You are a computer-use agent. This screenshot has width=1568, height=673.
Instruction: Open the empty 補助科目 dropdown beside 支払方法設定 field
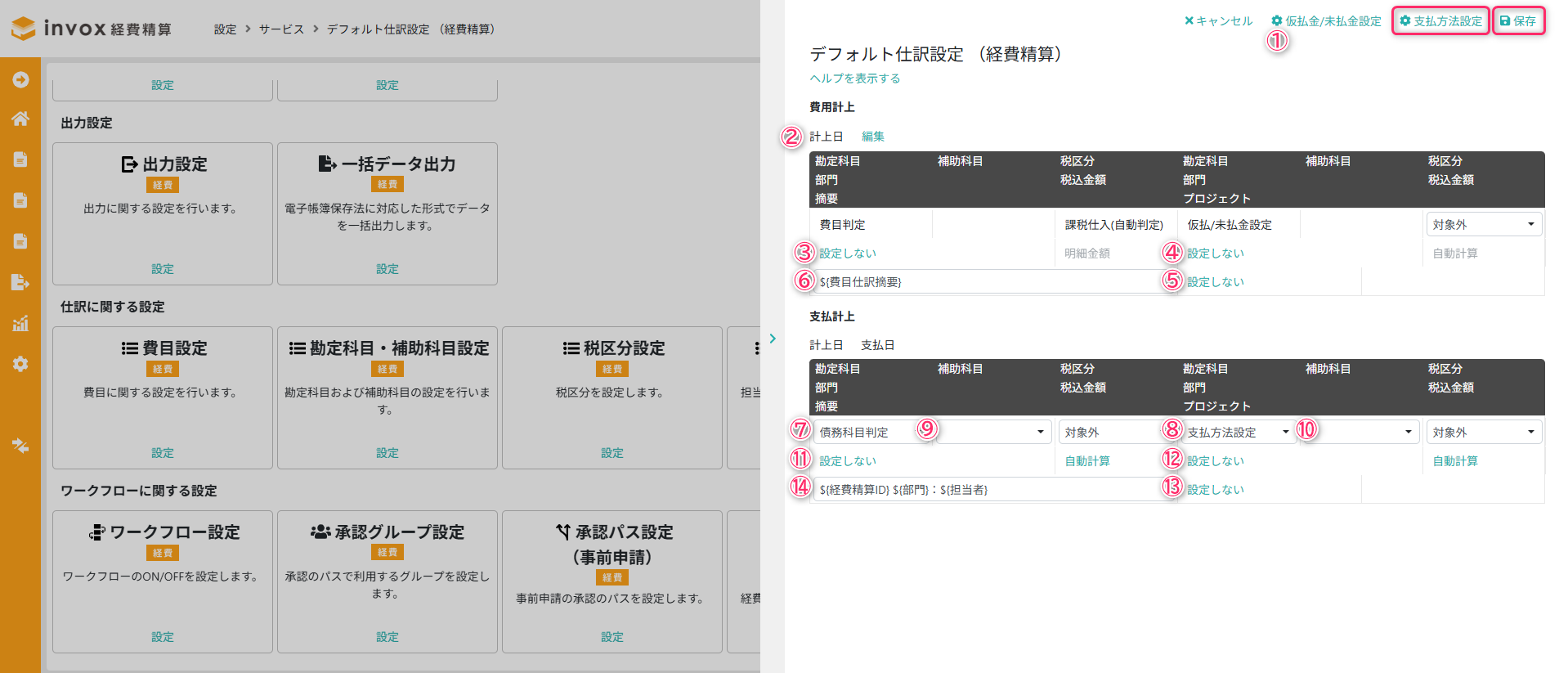click(1360, 432)
